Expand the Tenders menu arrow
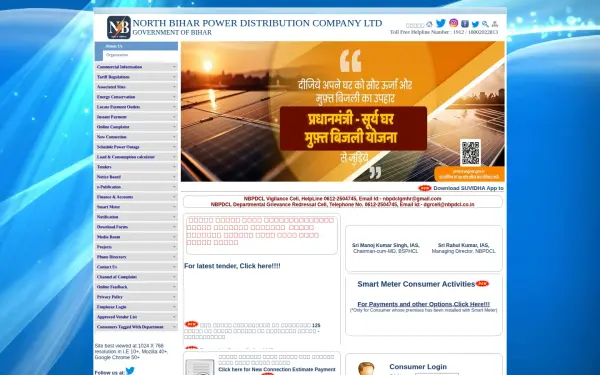Image resolution: width=600 pixels, height=375 pixels. click(x=174, y=166)
